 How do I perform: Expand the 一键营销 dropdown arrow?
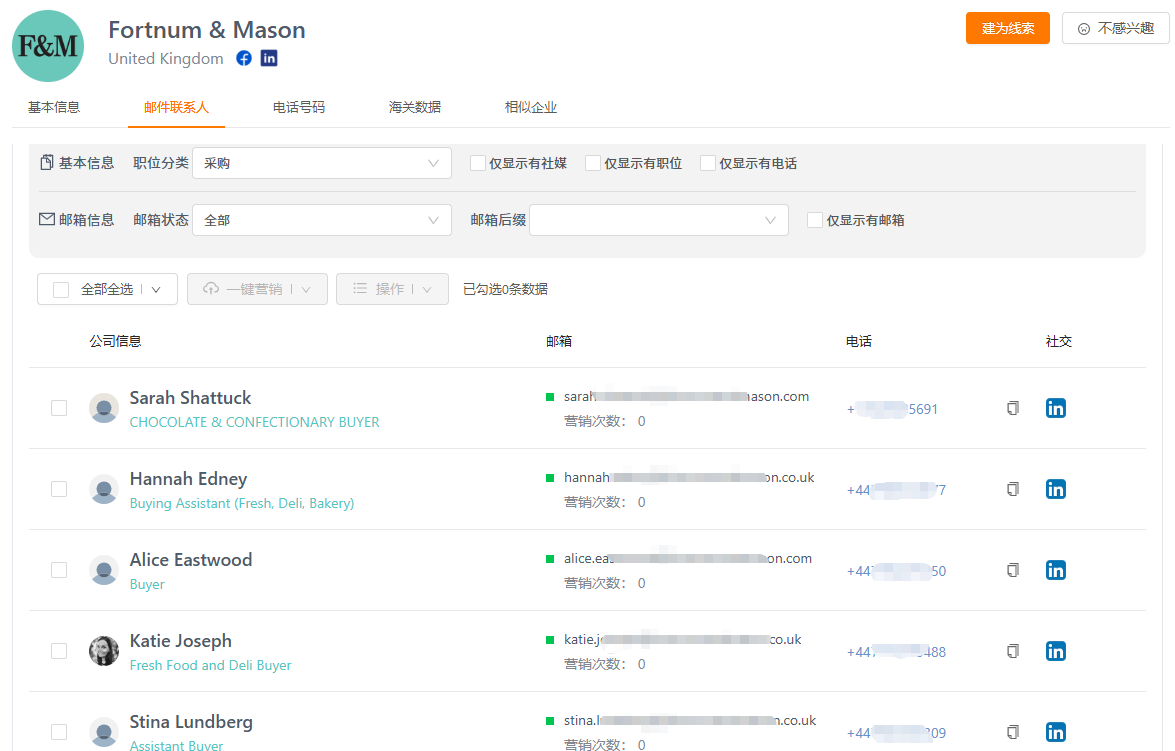(306, 289)
